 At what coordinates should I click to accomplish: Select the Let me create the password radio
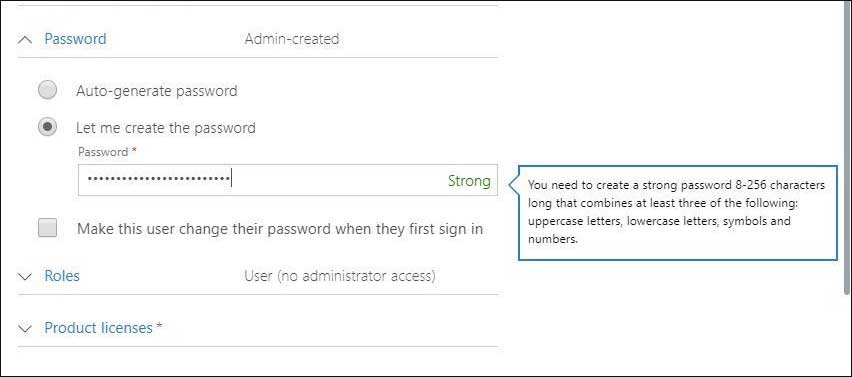point(48,127)
